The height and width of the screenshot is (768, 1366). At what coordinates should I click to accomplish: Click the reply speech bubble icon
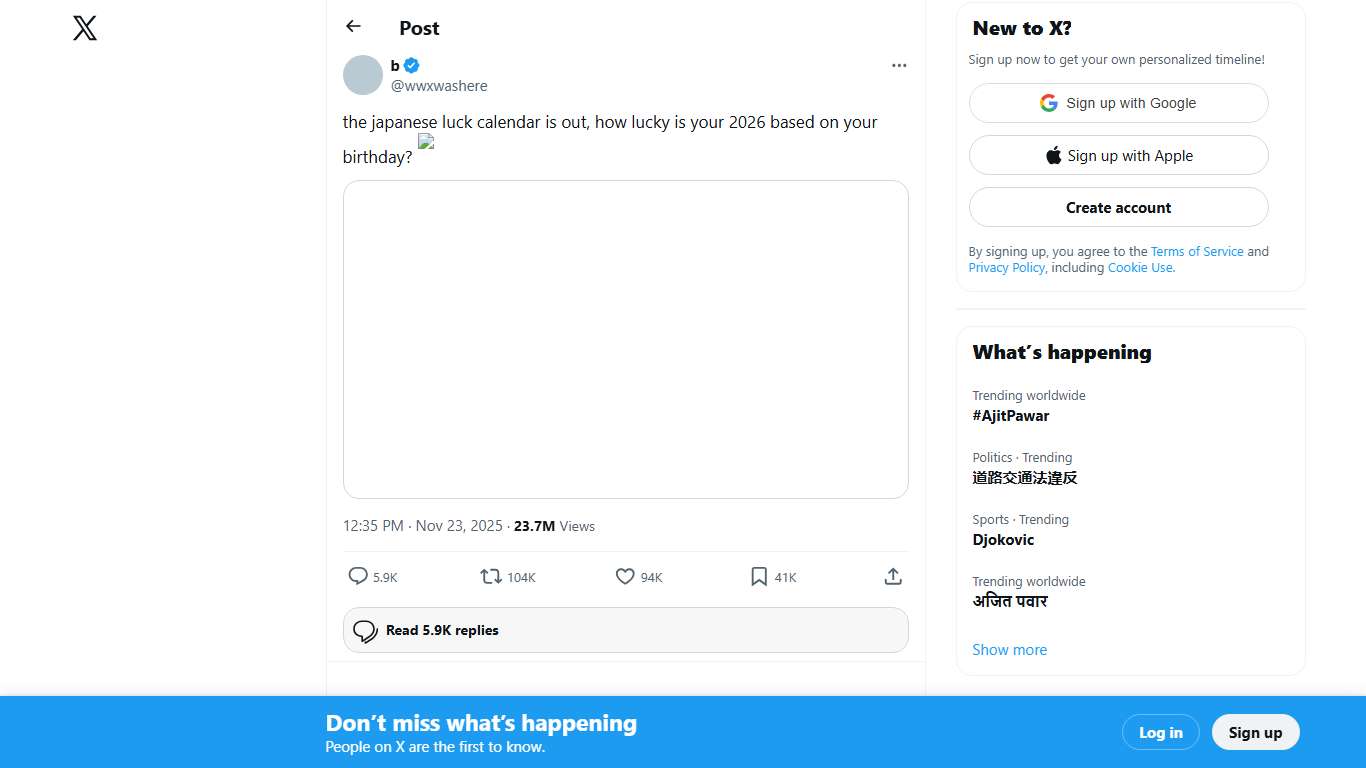point(358,577)
